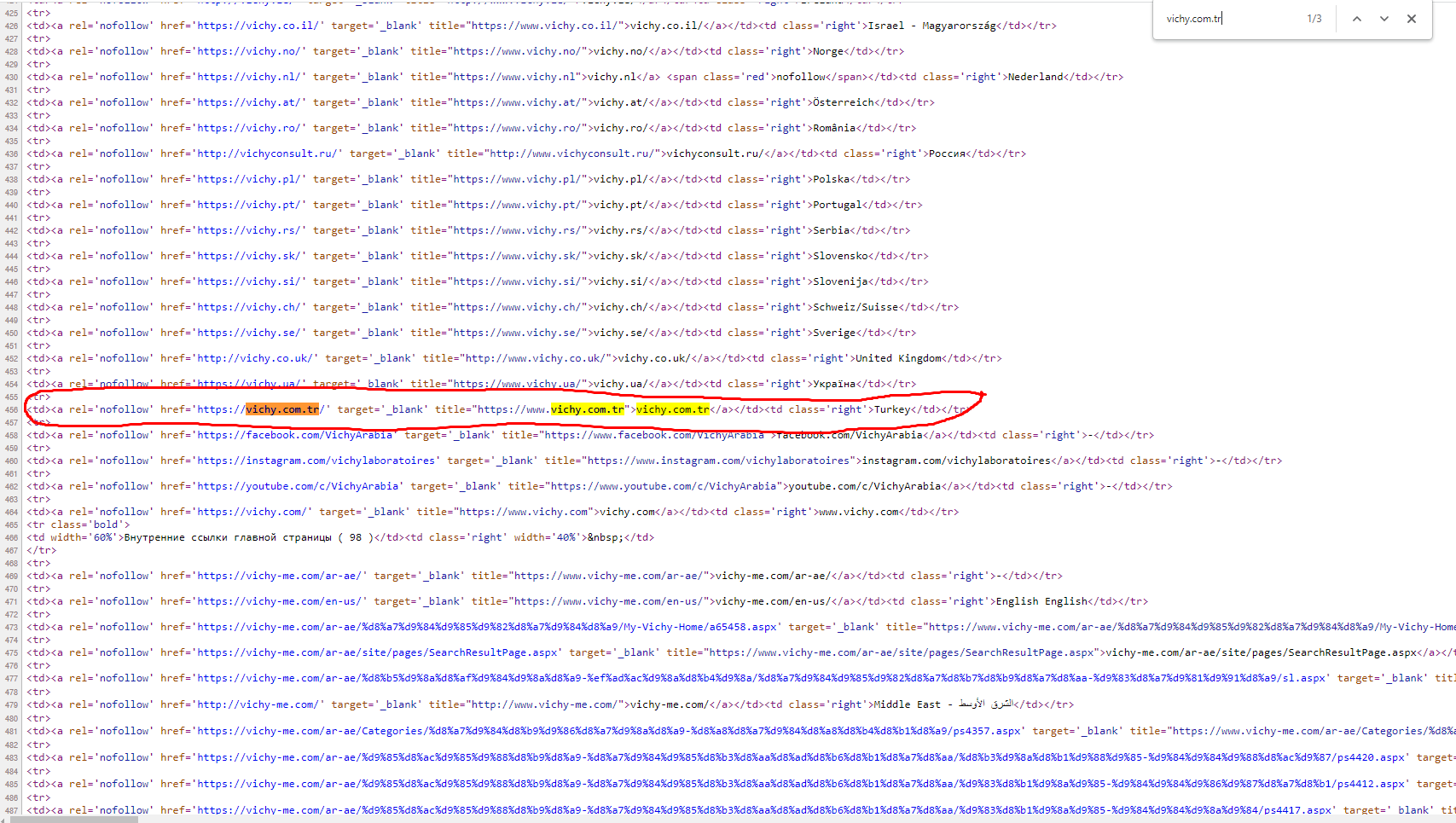Click the line number 456

click(11, 410)
